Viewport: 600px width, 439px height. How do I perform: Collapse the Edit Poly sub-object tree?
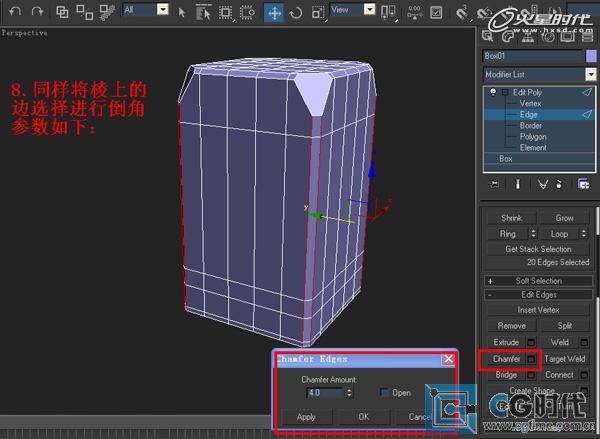[x=505, y=92]
